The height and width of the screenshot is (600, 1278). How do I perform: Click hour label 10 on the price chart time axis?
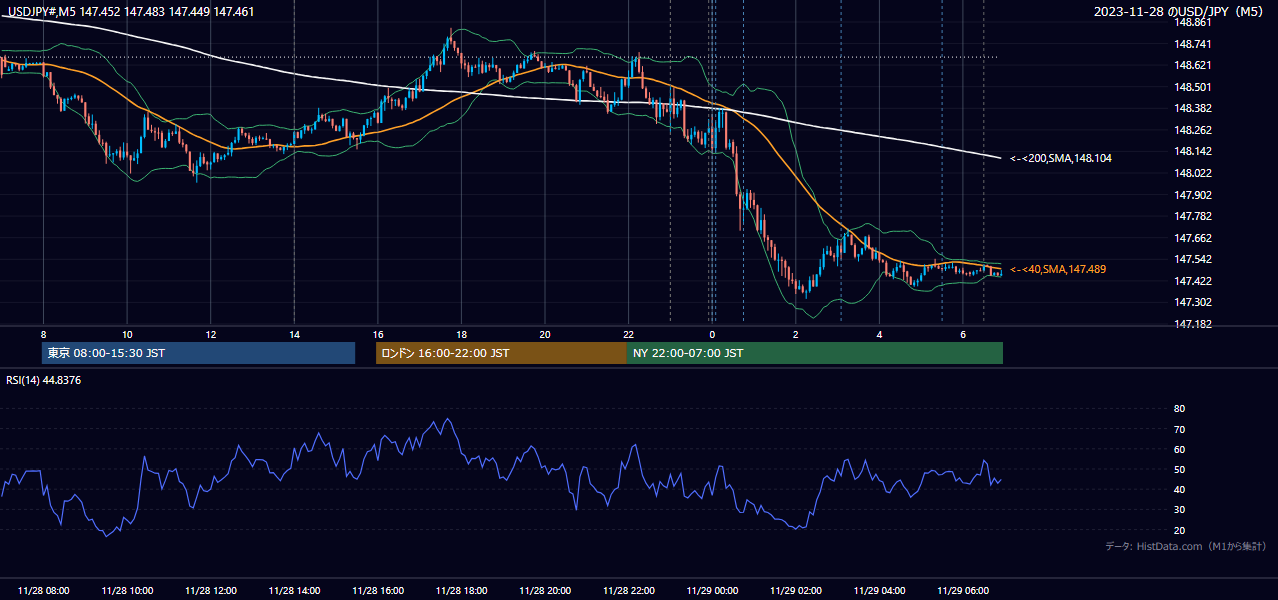coord(127,334)
